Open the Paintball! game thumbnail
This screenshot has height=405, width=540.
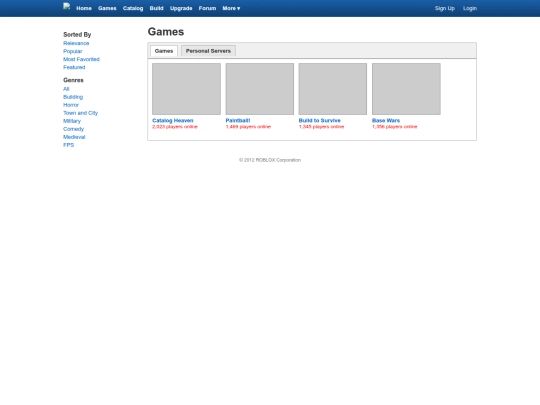(260, 89)
